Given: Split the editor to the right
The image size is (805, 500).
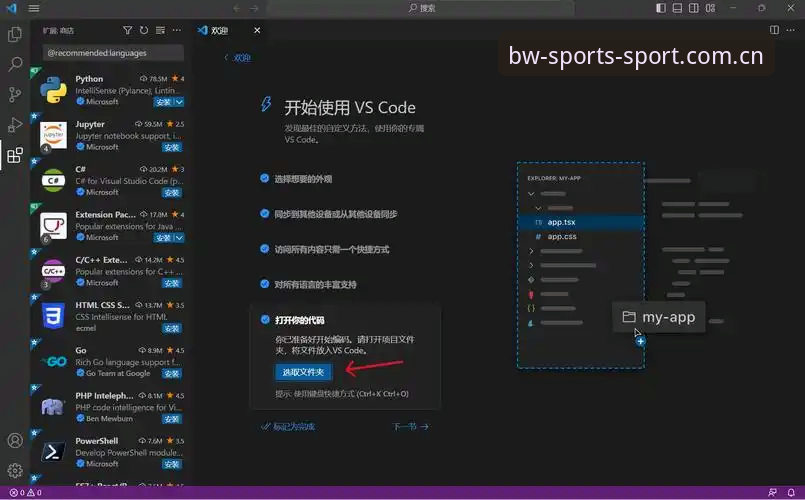Looking at the screenshot, I should 774,30.
